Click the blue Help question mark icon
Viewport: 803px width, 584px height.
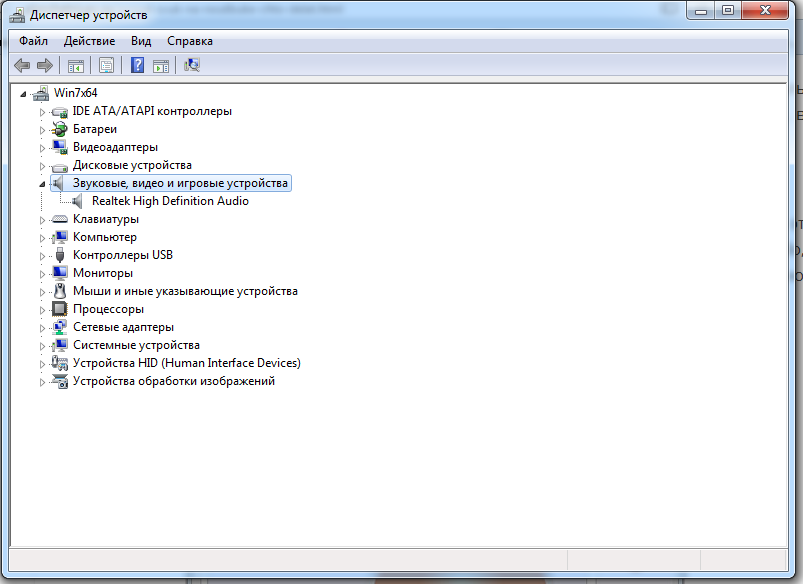point(137,66)
